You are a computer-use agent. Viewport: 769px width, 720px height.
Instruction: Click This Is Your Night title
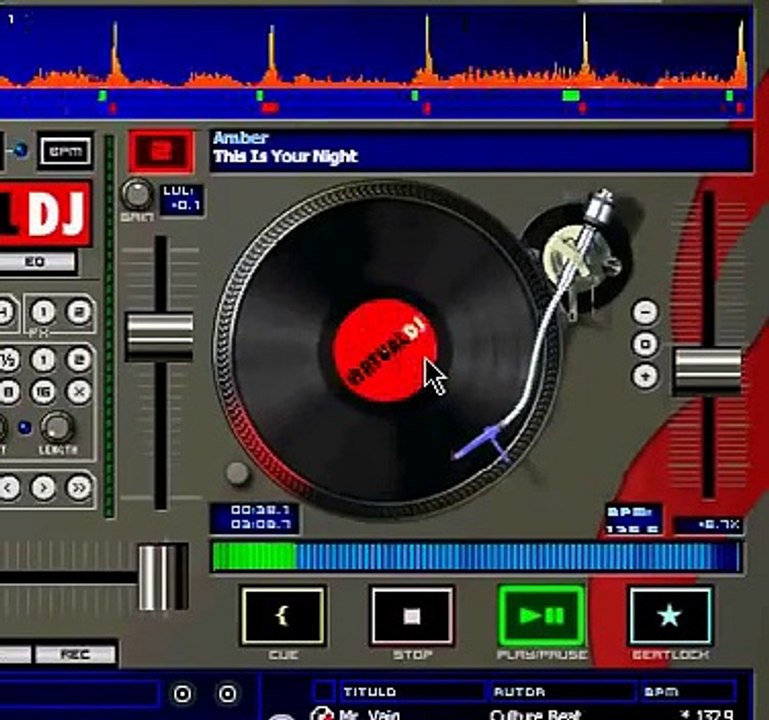(x=285, y=156)
